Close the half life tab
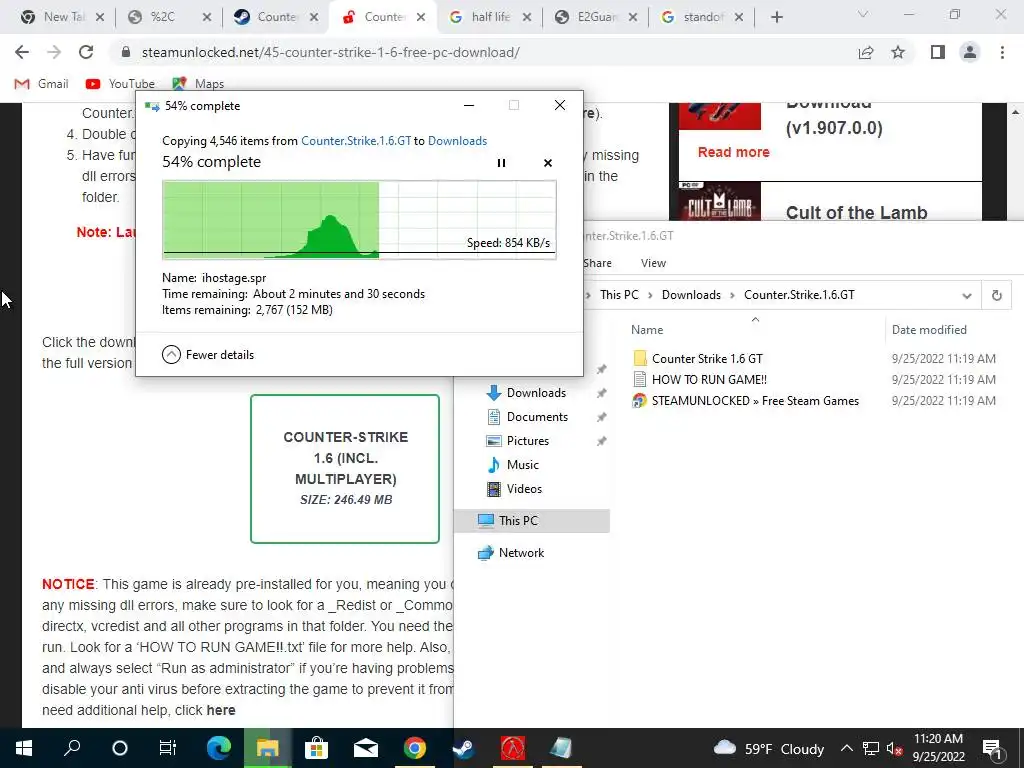 tap(527, 17)
